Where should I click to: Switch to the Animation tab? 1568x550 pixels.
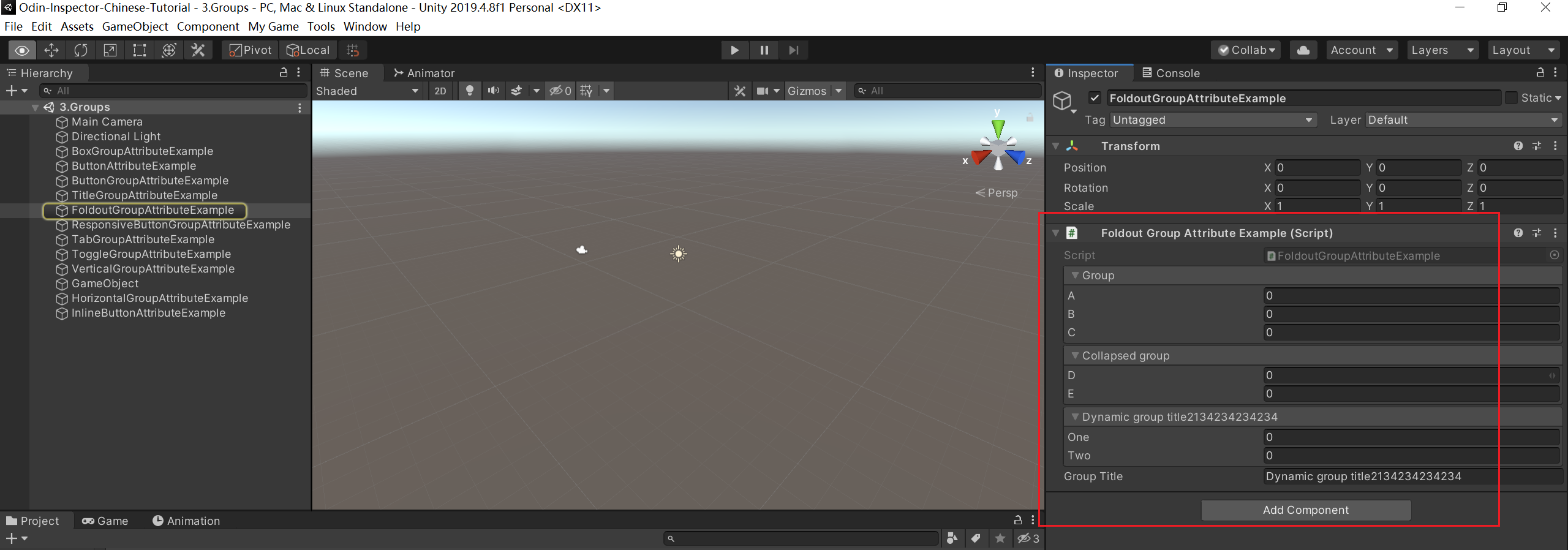point(186,521)
